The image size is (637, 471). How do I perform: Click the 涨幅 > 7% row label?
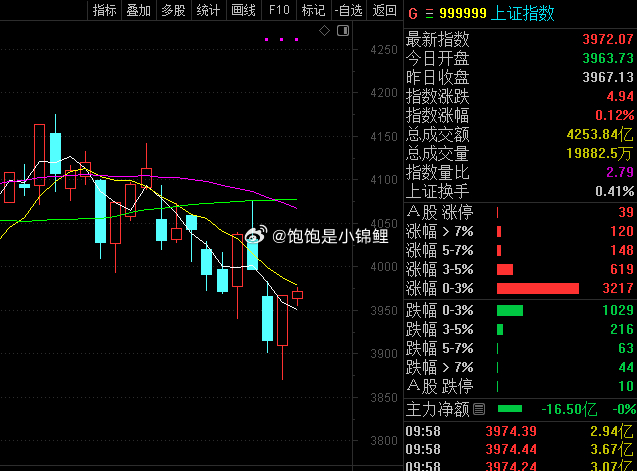440,231
